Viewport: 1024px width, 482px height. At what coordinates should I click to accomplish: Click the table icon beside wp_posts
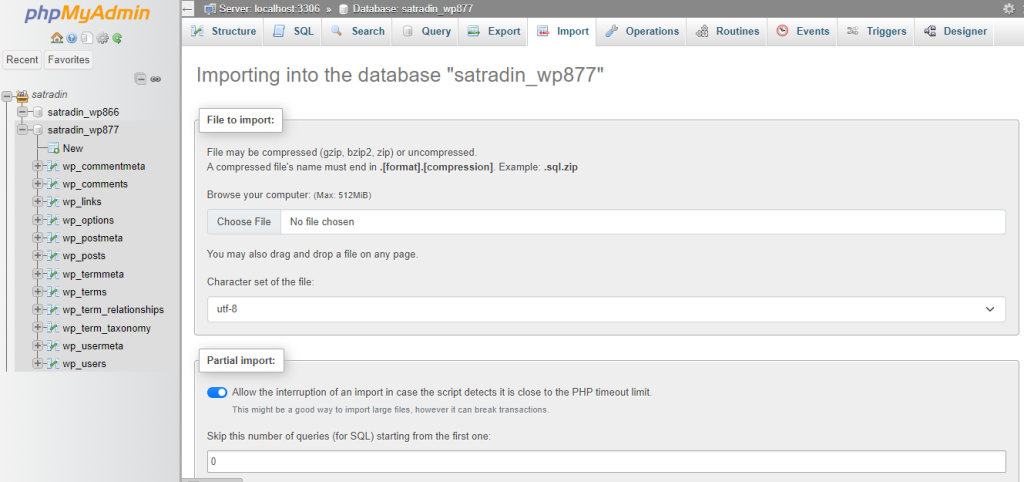tap(53, 256)
